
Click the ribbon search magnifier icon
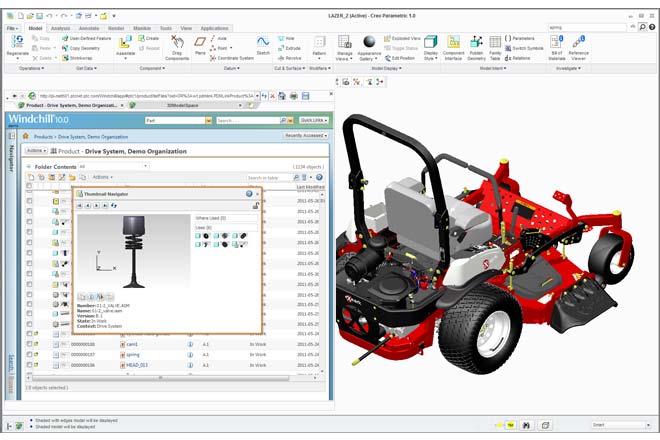[x=642, y=27]
